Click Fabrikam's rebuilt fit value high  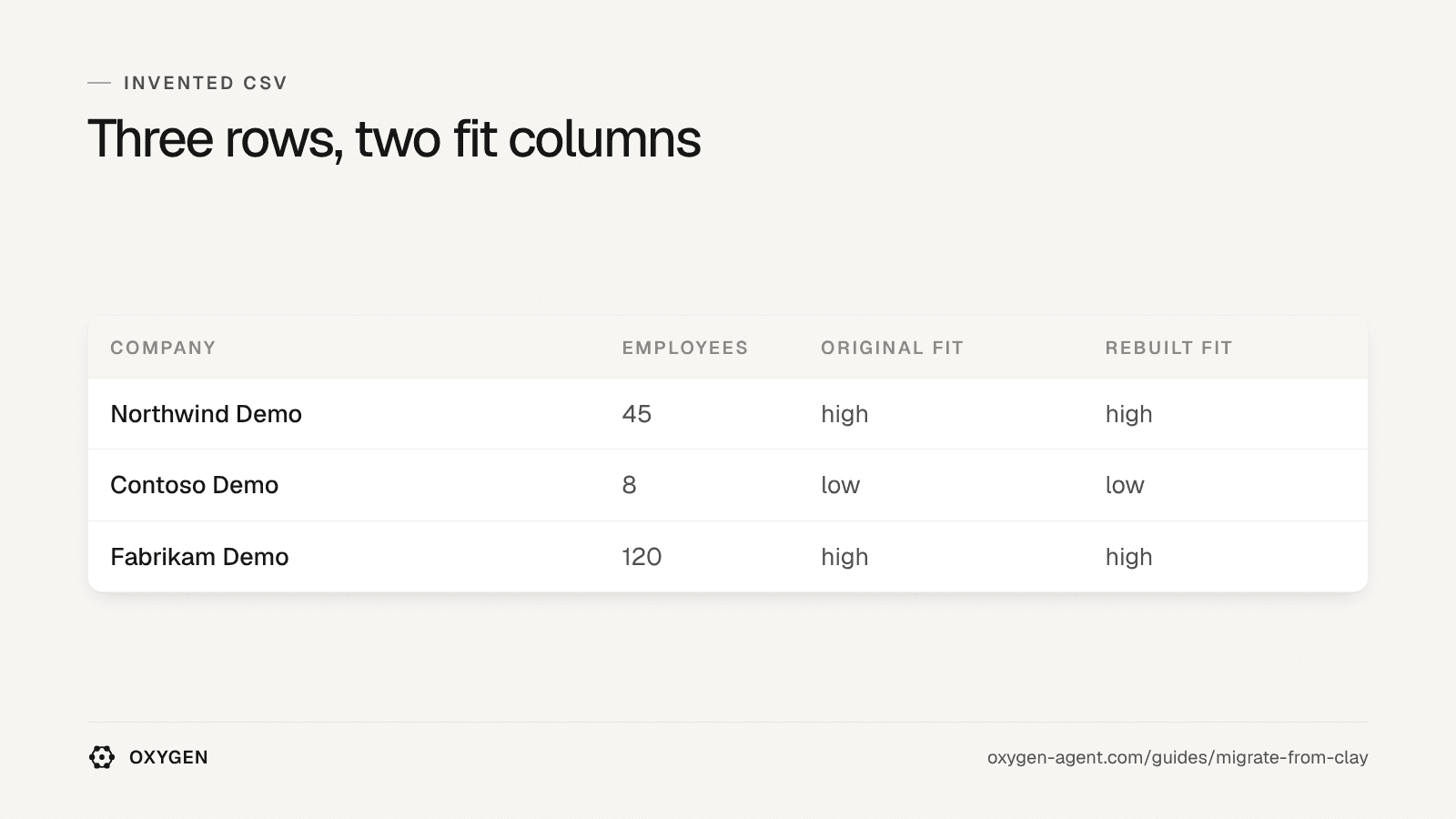tap(1128, 558)
